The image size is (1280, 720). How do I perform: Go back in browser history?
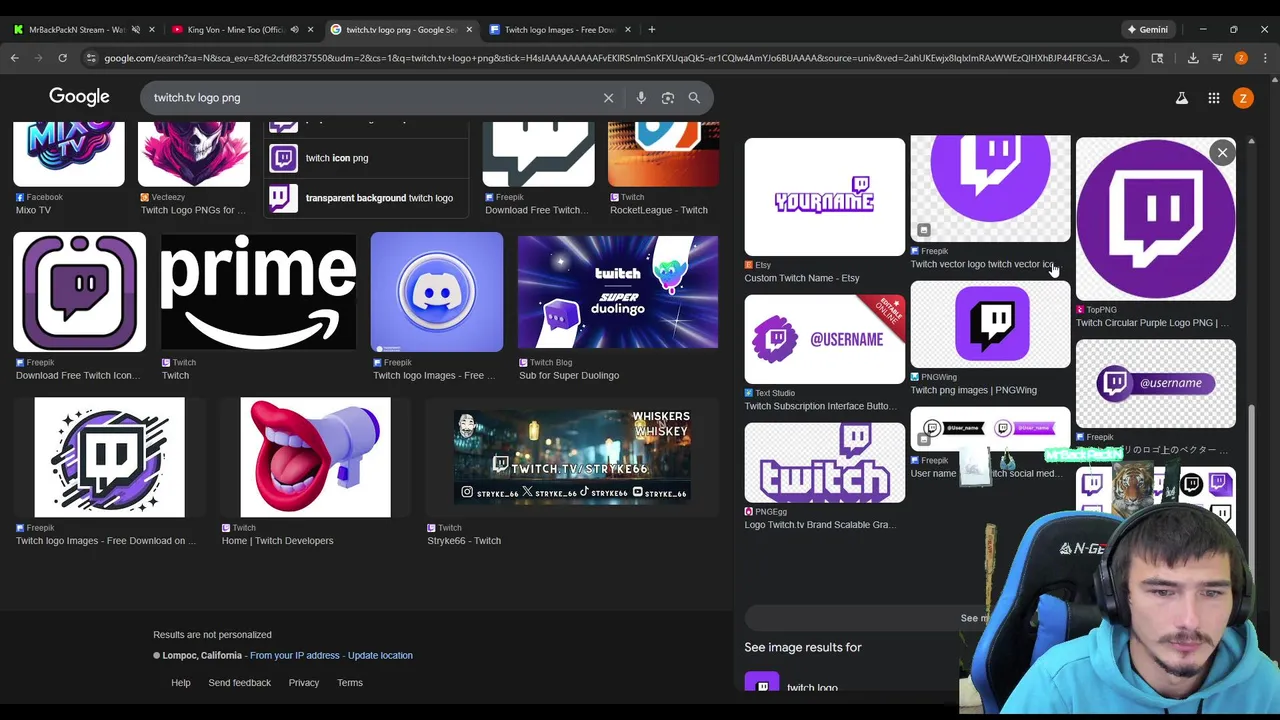[x=15, y=58]
